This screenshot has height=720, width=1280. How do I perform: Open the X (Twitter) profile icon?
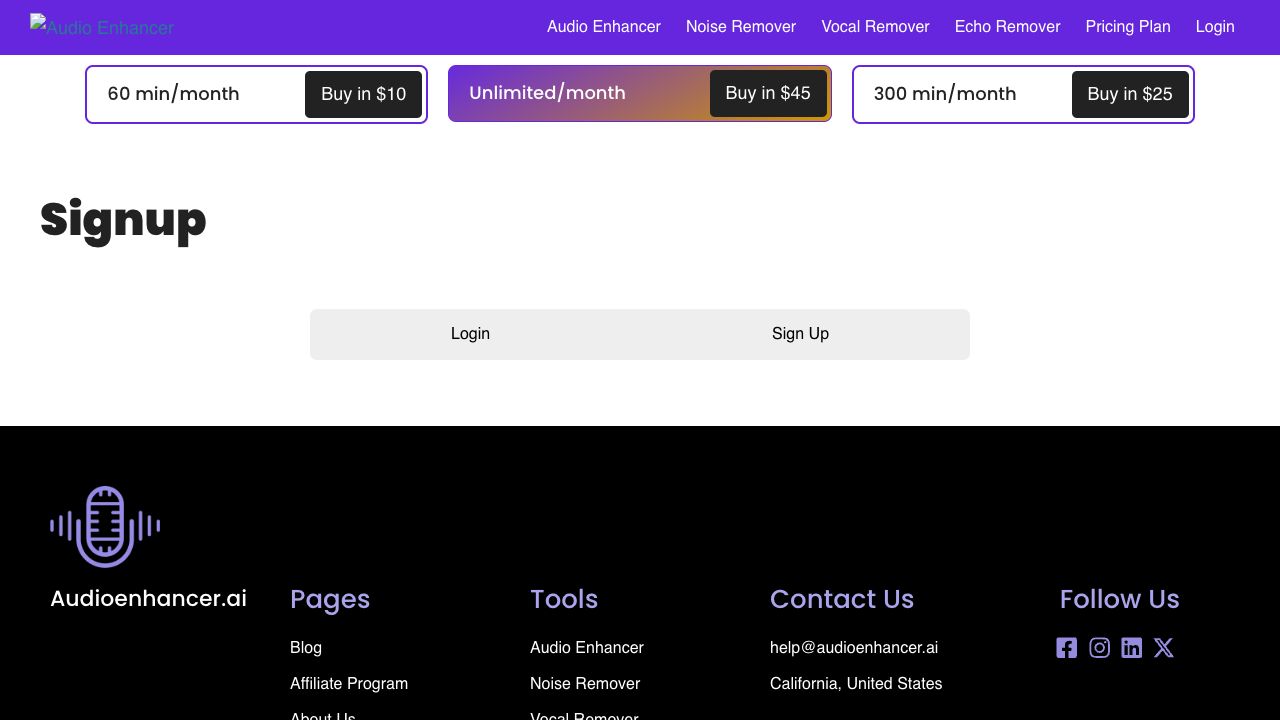tap(1163, 648)
